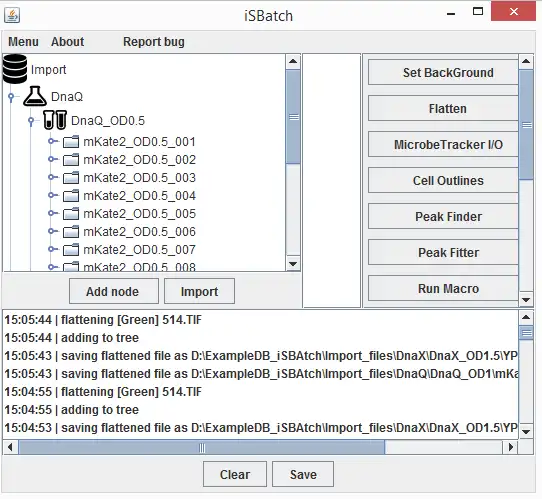542x499 pixels.
Task: Open MicrobeTracker I/O
Action: [x=443, y=144]
